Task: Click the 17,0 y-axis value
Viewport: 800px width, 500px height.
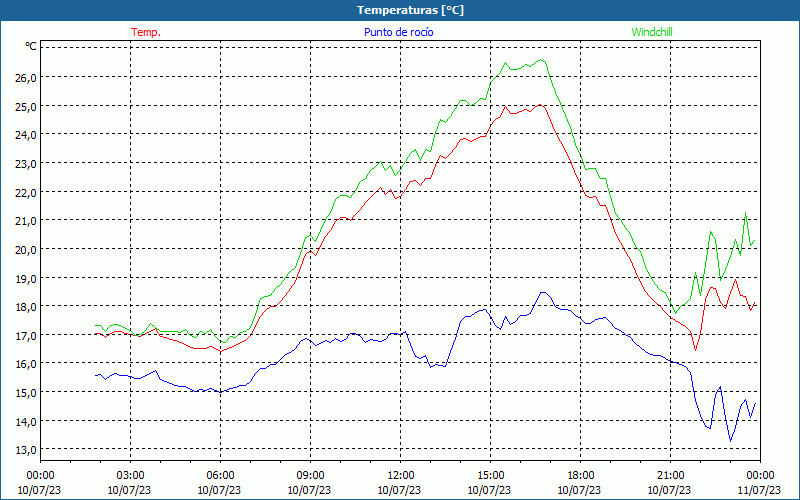Action: coord(26,335)
